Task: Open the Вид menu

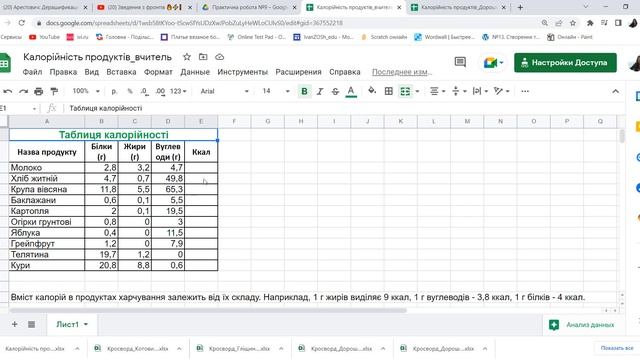Action: (91, 72)
